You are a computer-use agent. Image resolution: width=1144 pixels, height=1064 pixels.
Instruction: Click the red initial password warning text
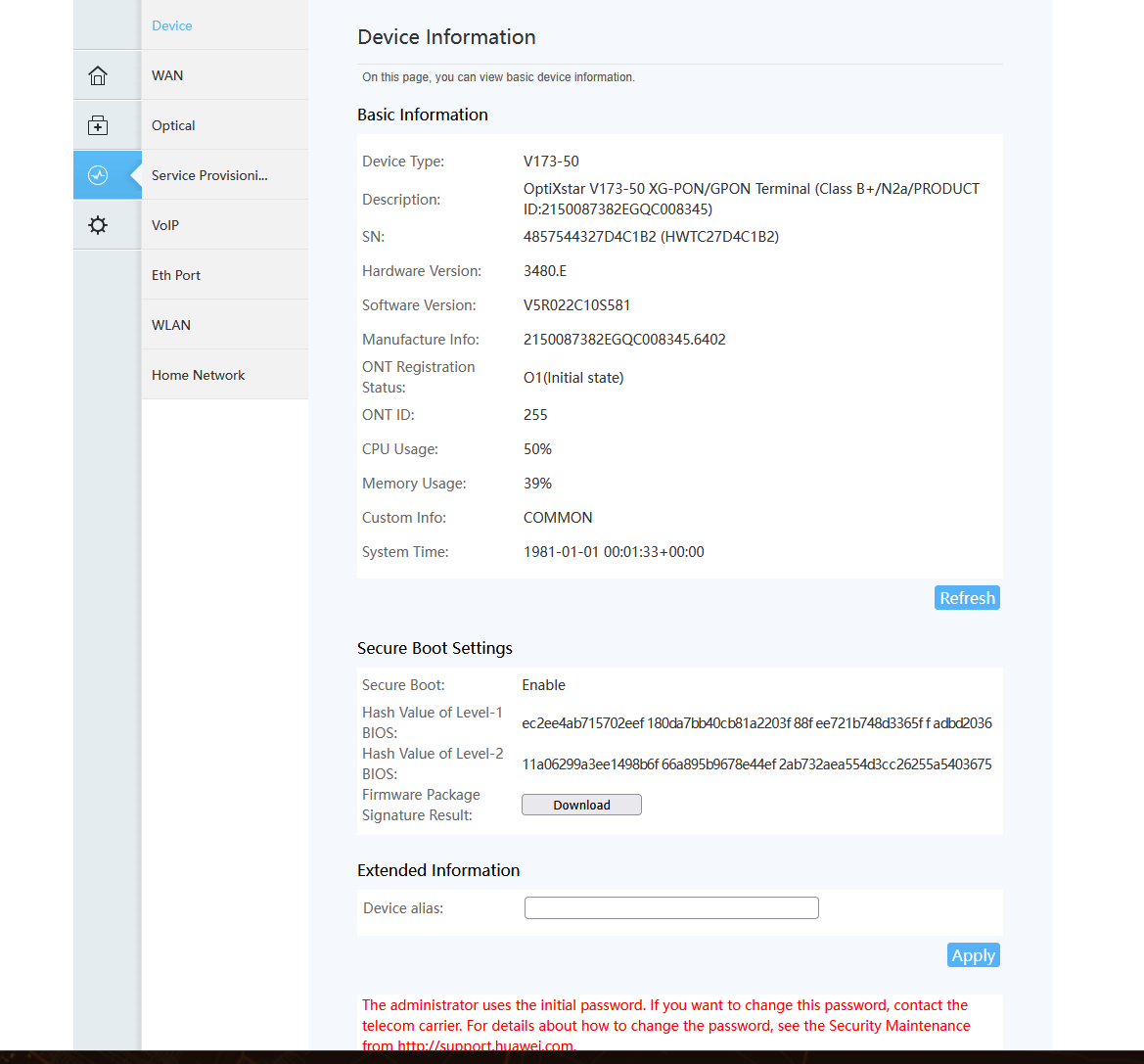click(x=666, y=1025)
